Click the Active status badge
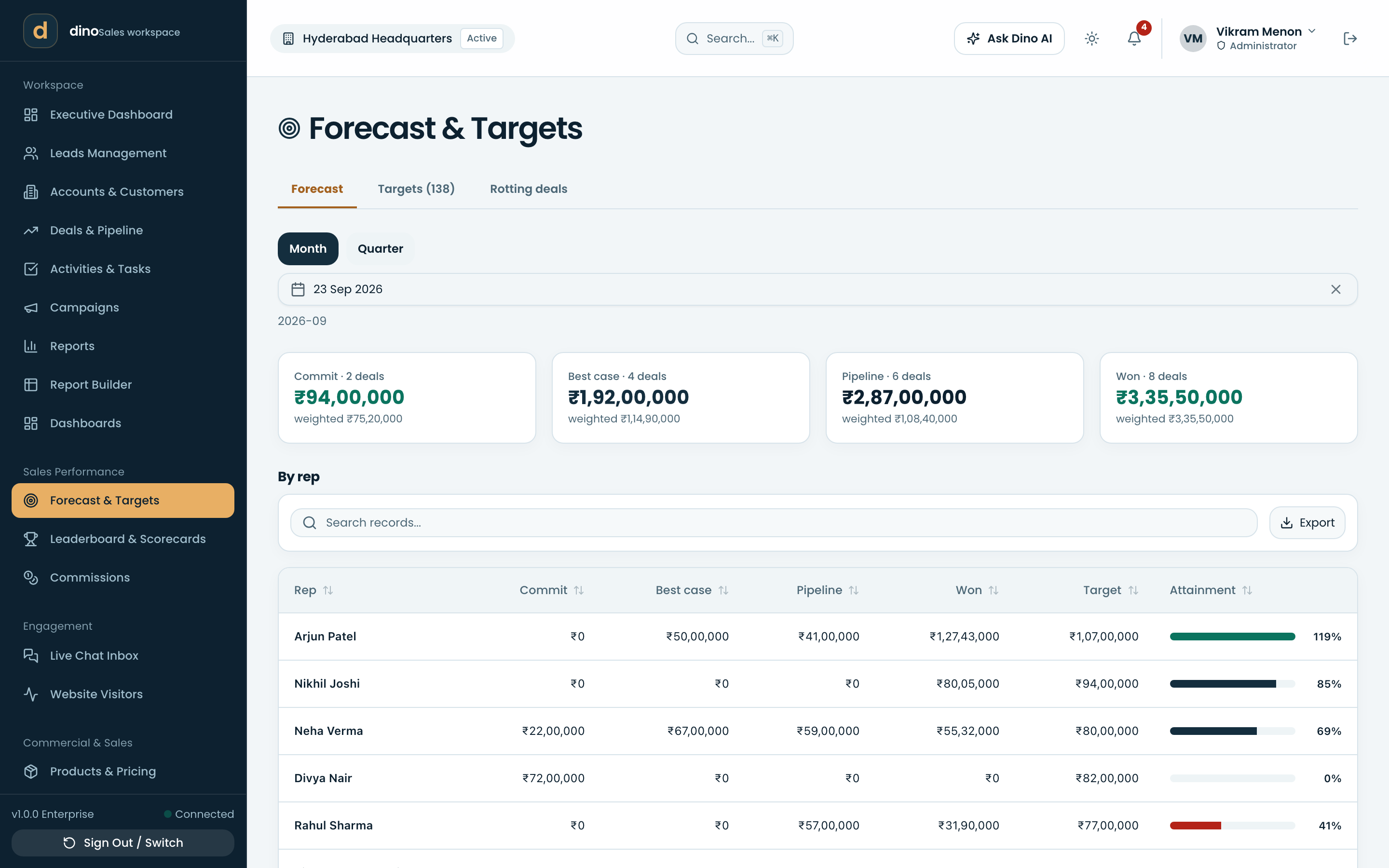This screenshot has width=1389, height=868. pyautogui.click(x=481, y=39)
